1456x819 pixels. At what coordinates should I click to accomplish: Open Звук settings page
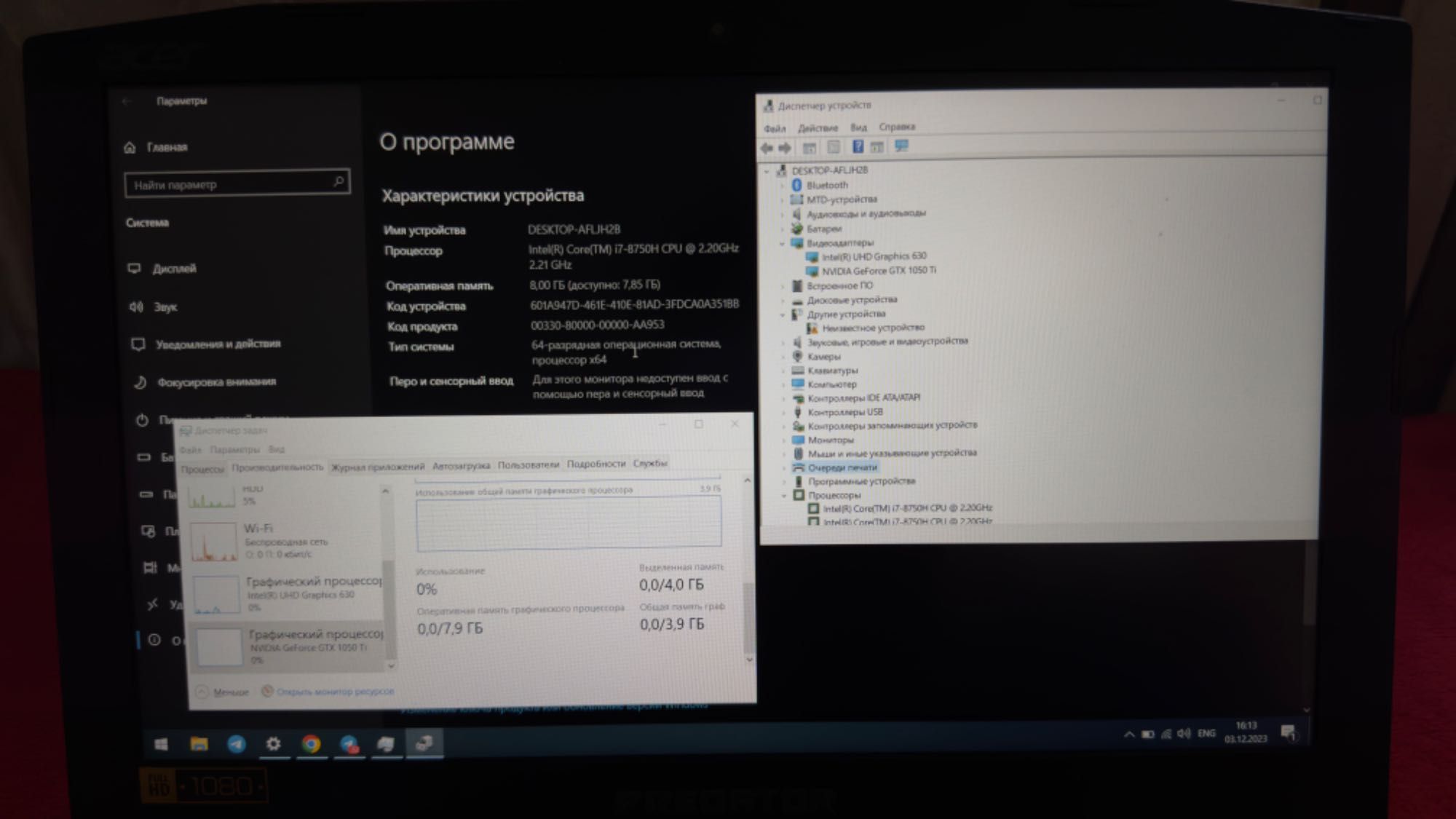click(x=154, y=307)
